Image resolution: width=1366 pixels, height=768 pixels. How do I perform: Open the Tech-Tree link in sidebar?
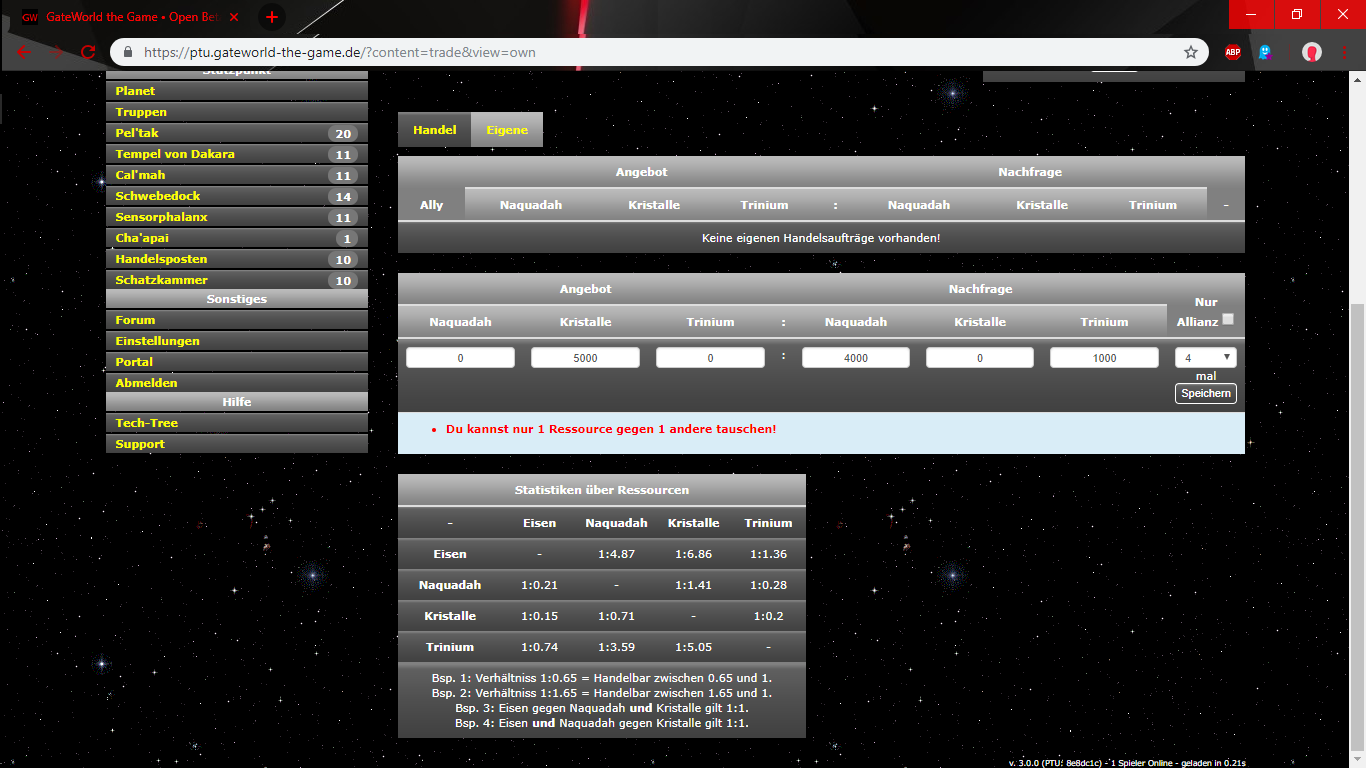point(146,423)
